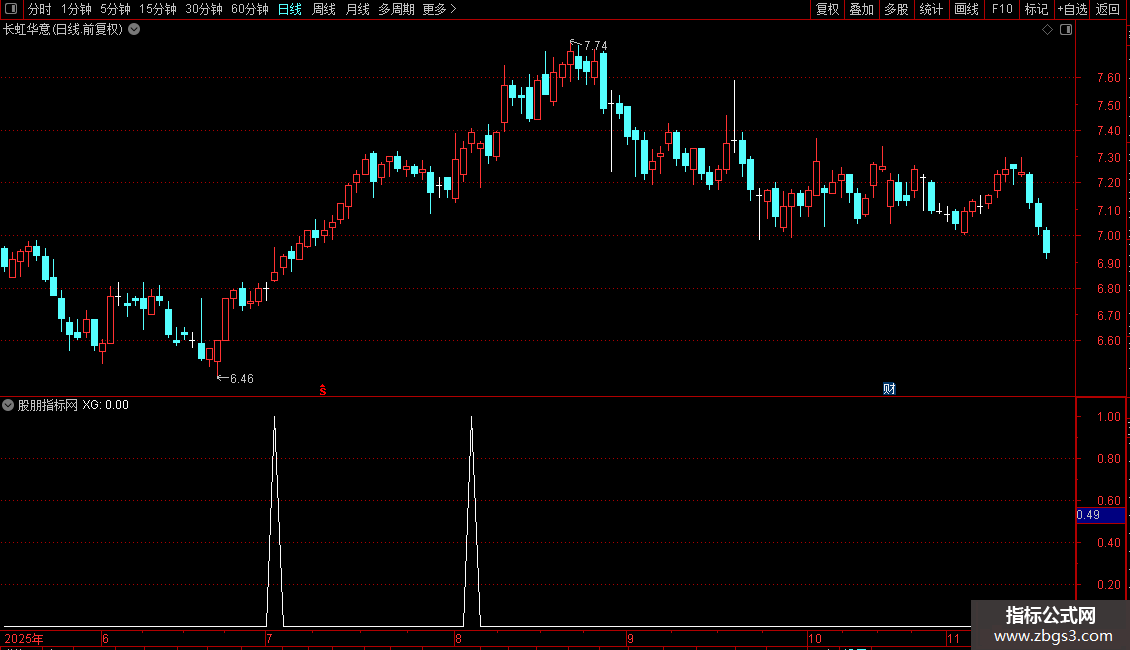This screenshot has height=650, width=1130.
Task: Click the red dollar marker below chart
Action: pos(323,390)
